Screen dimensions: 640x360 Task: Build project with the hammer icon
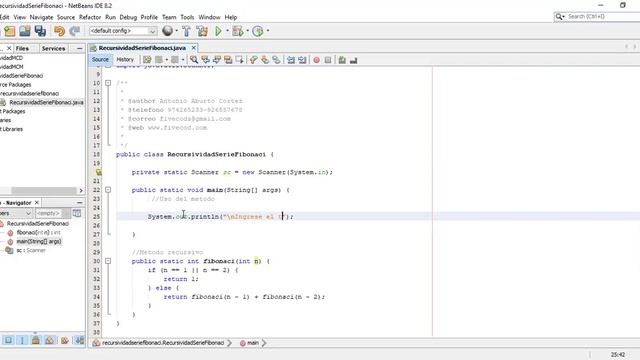187,31
